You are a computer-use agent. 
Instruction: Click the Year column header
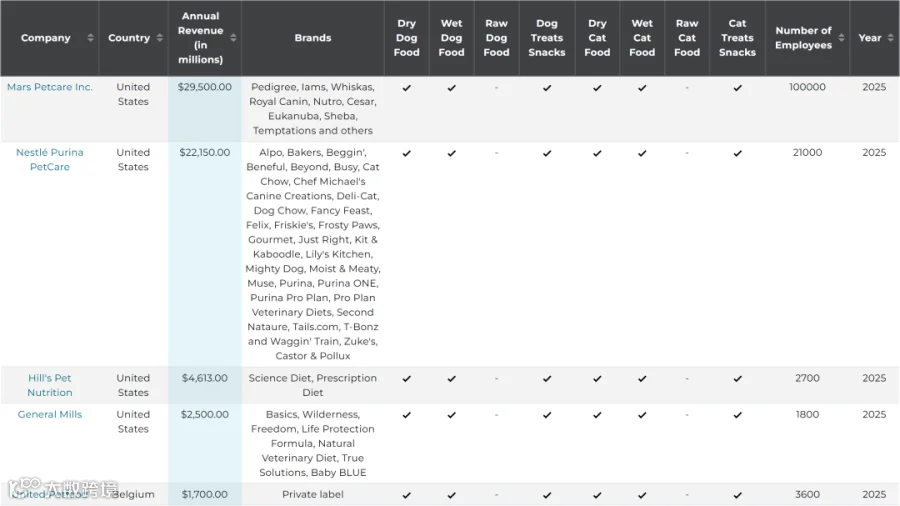point(875,38)
